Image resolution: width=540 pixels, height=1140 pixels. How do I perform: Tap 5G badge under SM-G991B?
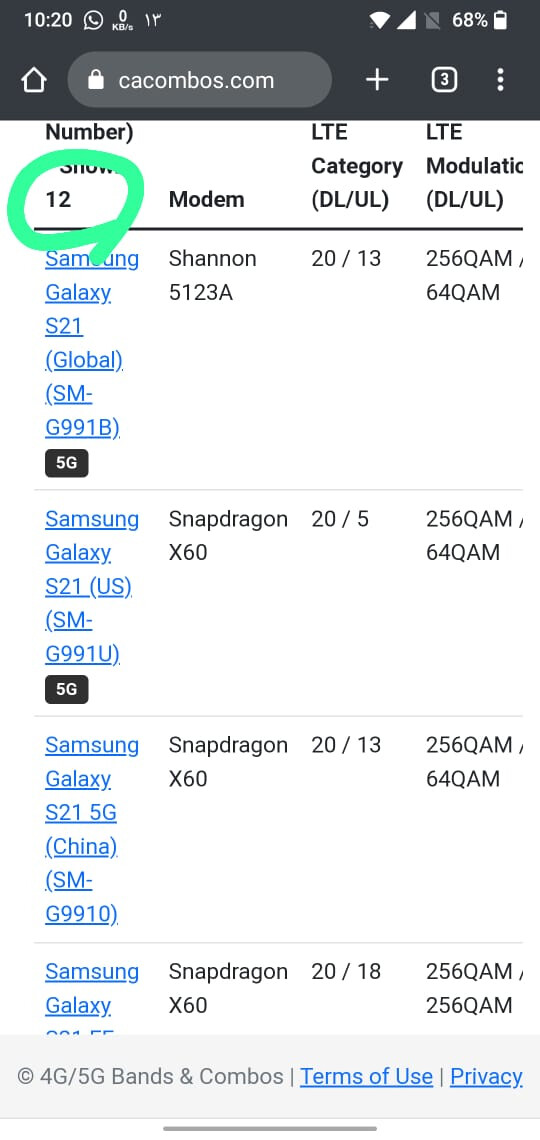tap(67, 463)
